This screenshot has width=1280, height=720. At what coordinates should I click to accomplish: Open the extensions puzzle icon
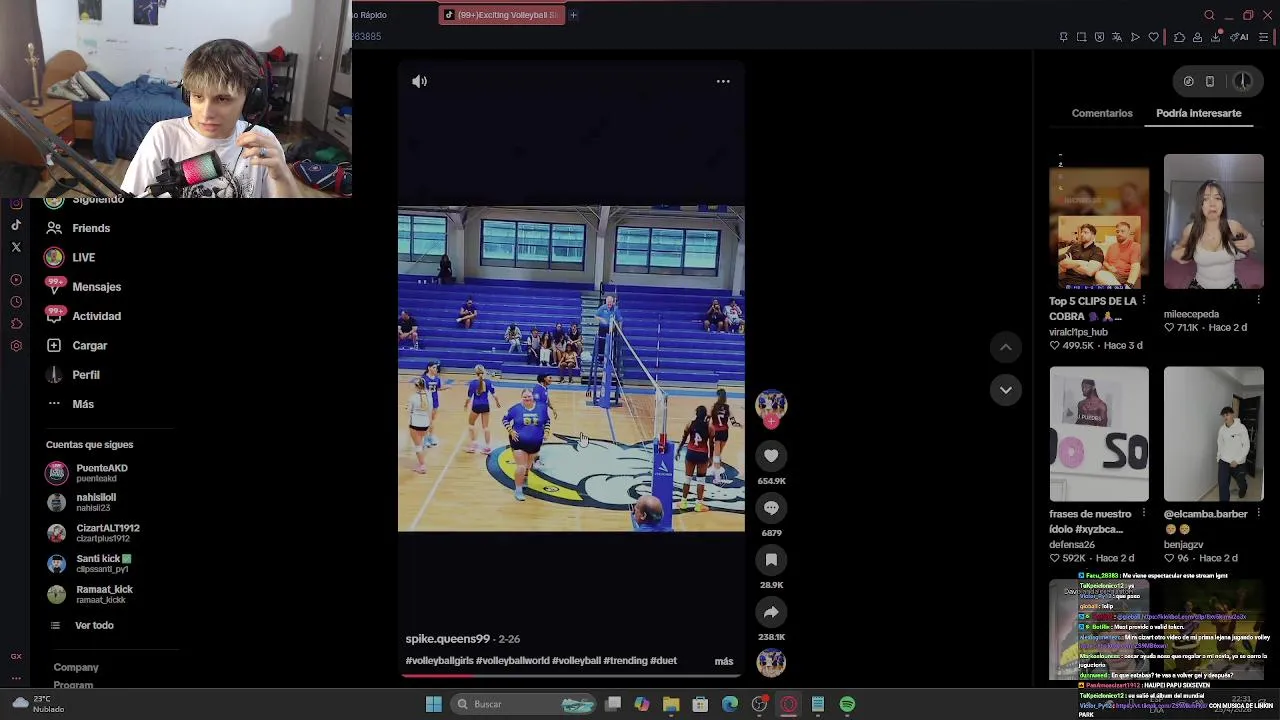pos(1179,37)
